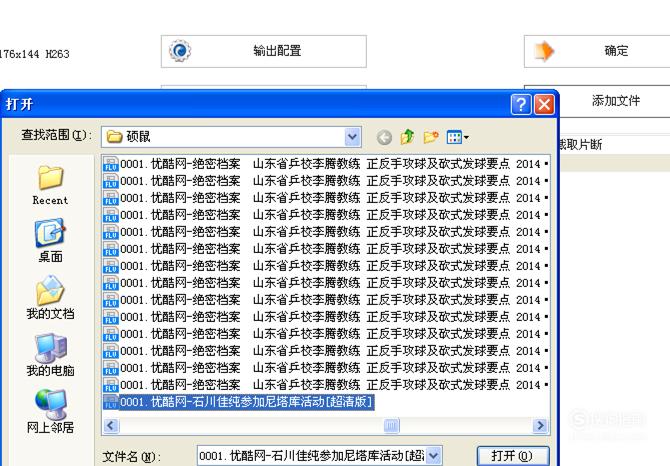This screenshot has height=466, width=670.
Task: Create a new folder in 硕鼠
Action: [431, 137]
